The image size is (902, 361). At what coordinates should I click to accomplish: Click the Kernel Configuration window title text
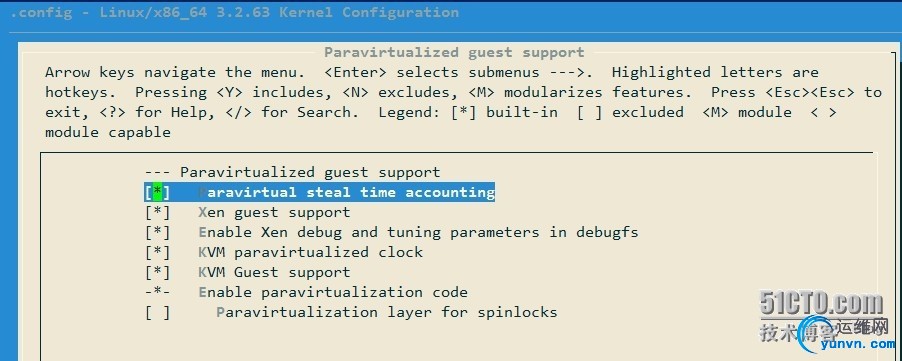[235, 12]
